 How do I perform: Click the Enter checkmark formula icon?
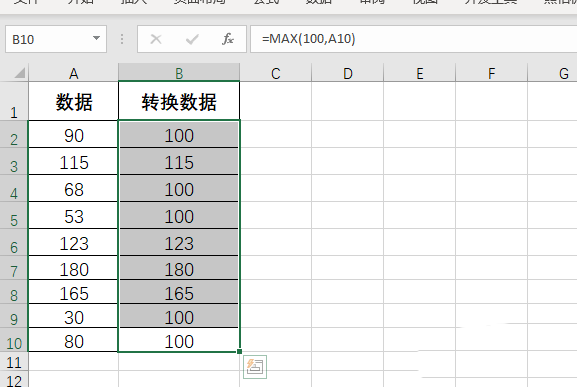[192, 39]
